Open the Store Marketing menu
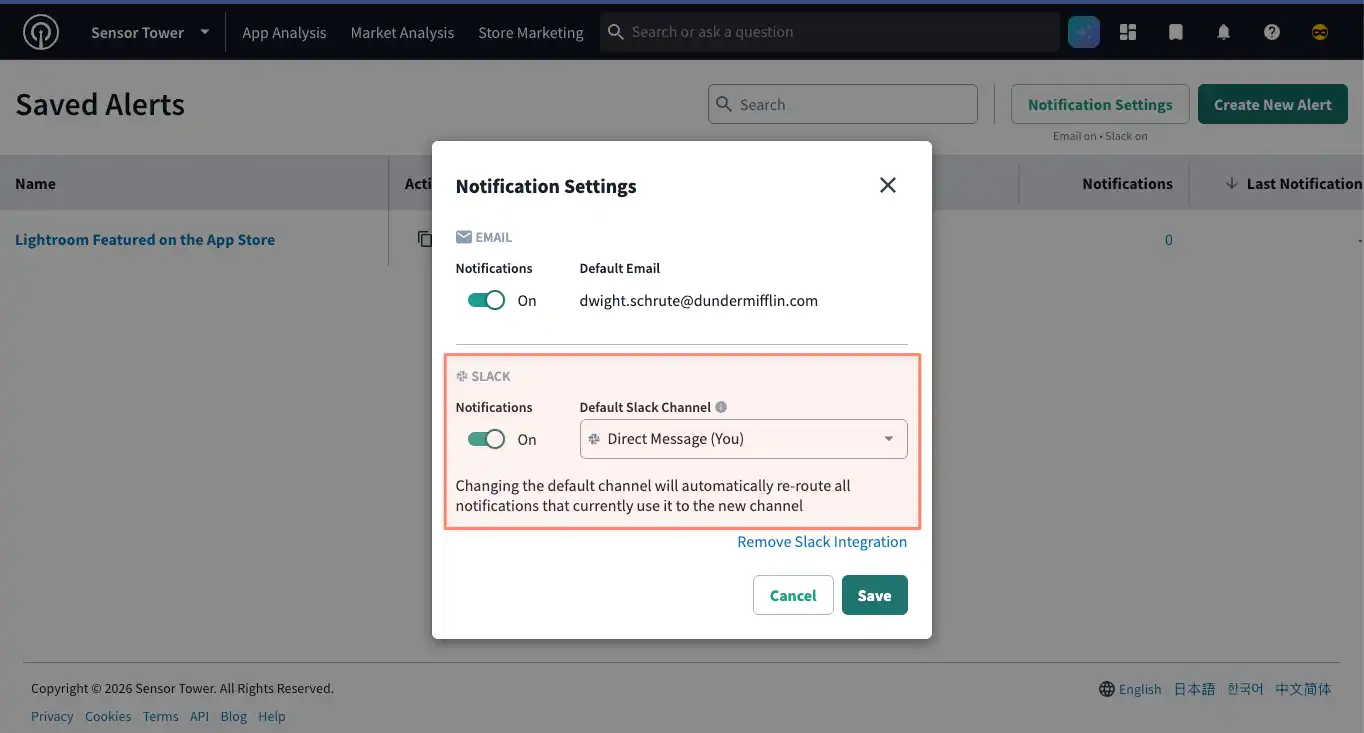Image resolution: width=1364 pixels, height=733 pixels. pyautogui.click(x=531, y=32)
